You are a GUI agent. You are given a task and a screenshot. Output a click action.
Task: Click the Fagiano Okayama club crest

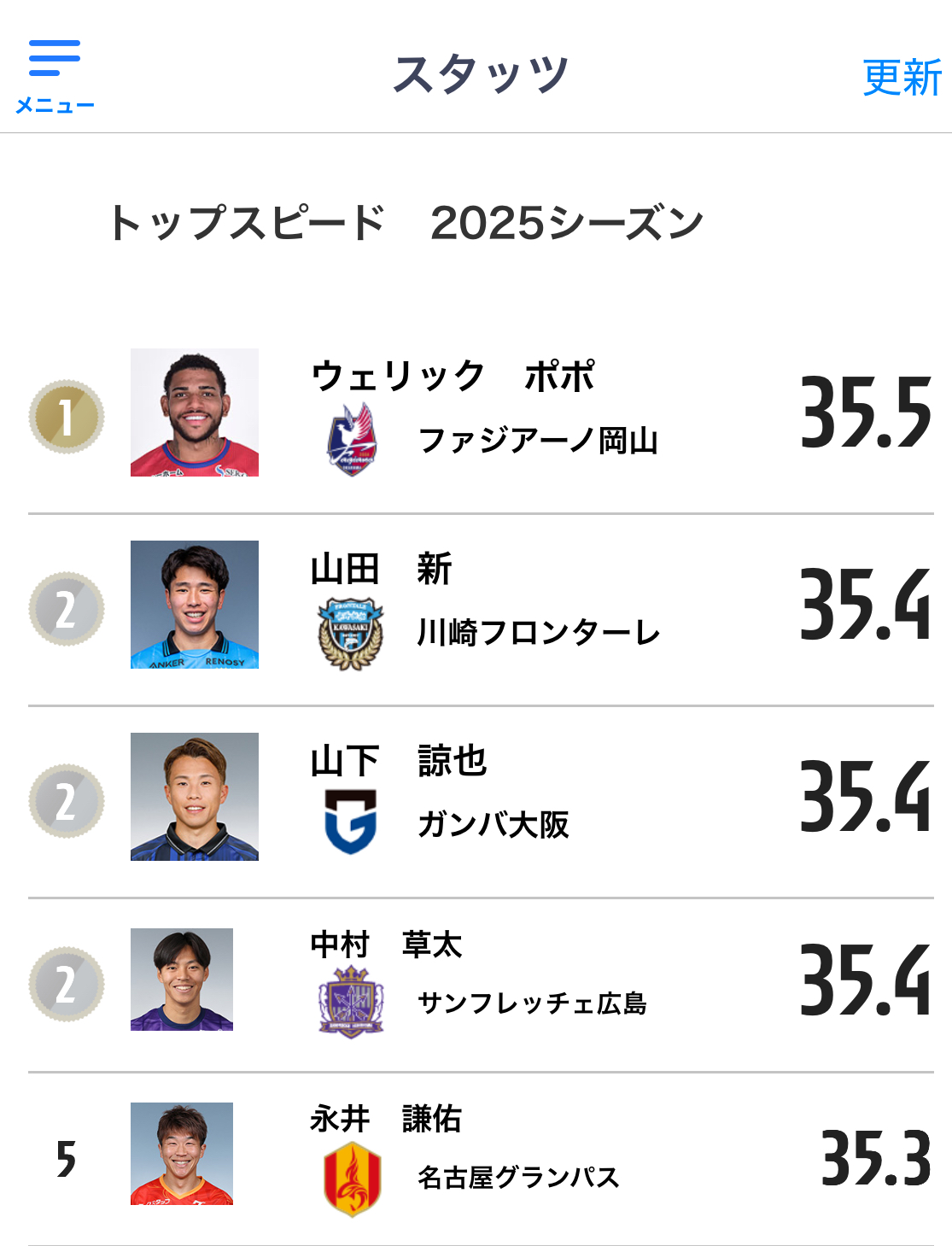click(351, 441)
